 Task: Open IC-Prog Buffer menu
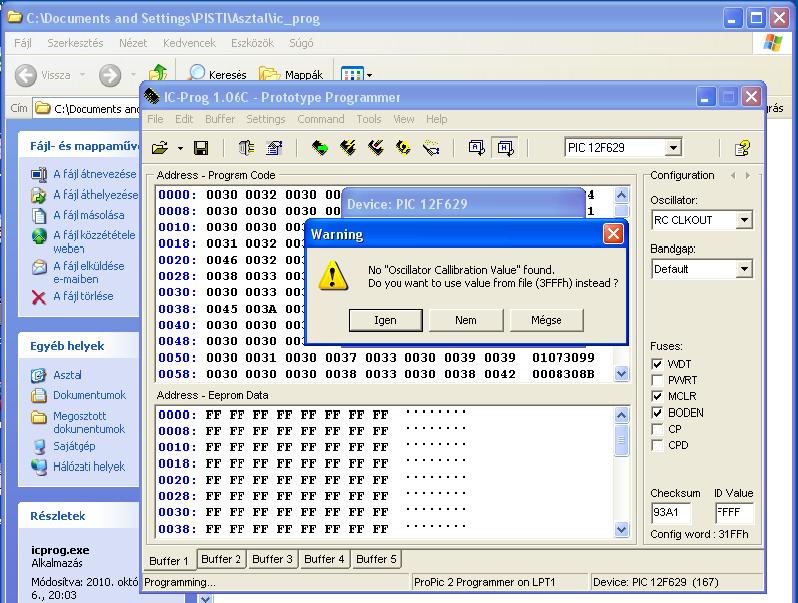pyautogui.click(x=220, y=119)
